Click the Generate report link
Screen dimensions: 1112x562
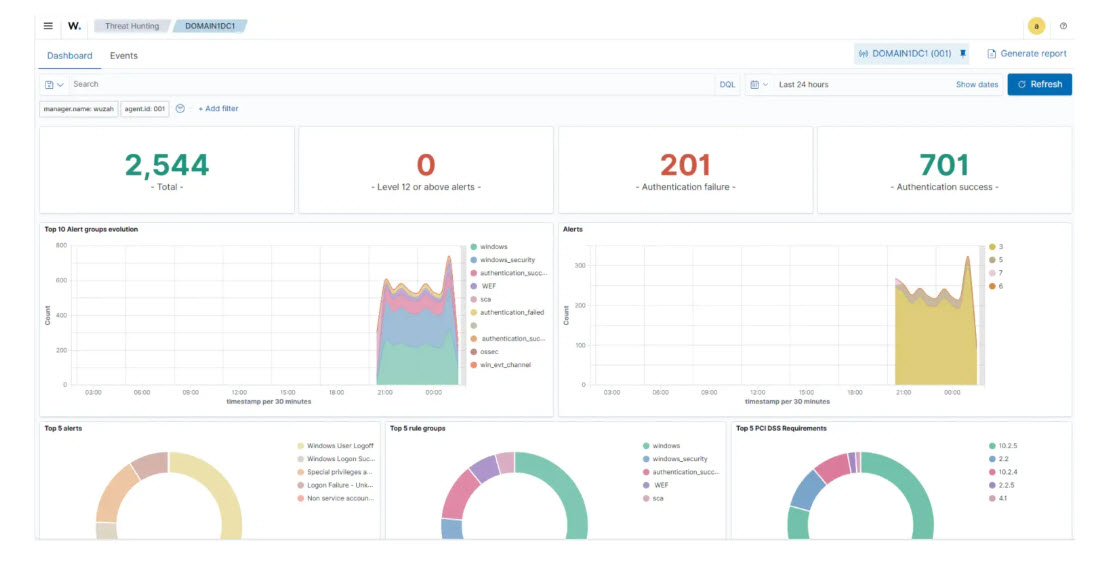(x=1027, y=54)
